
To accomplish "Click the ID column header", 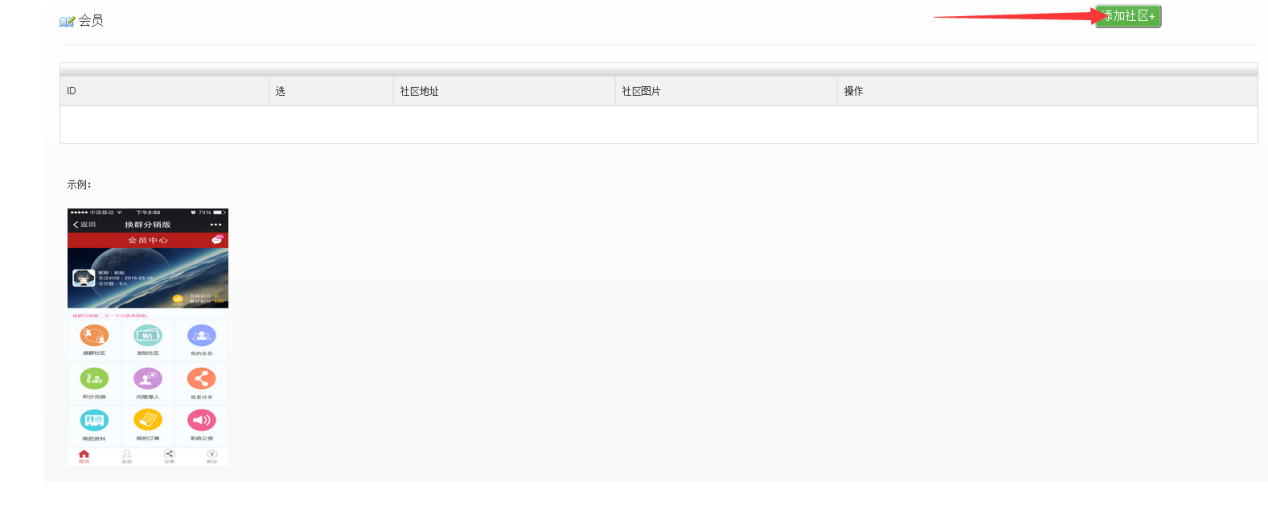I will click(x=72, y=91).
